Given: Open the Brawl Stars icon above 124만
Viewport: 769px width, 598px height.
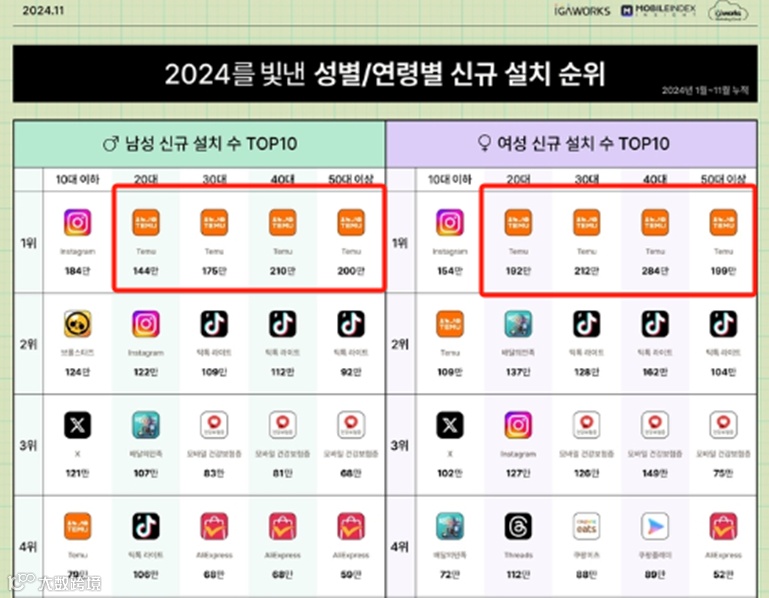Looking at the screenshot, I should [x=77, y=324].
